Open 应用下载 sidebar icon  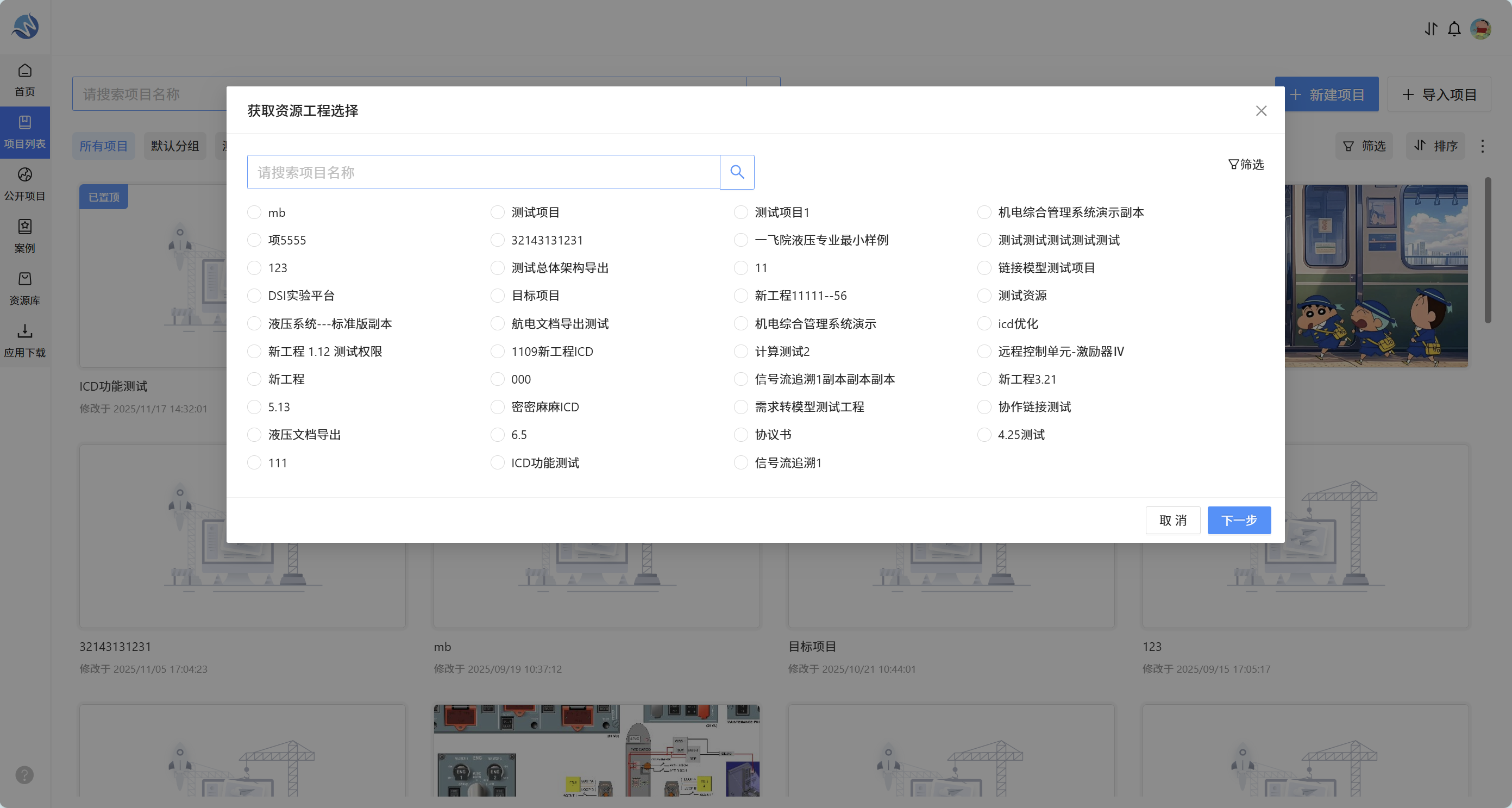pyautogui.click(x=24, y=341)
